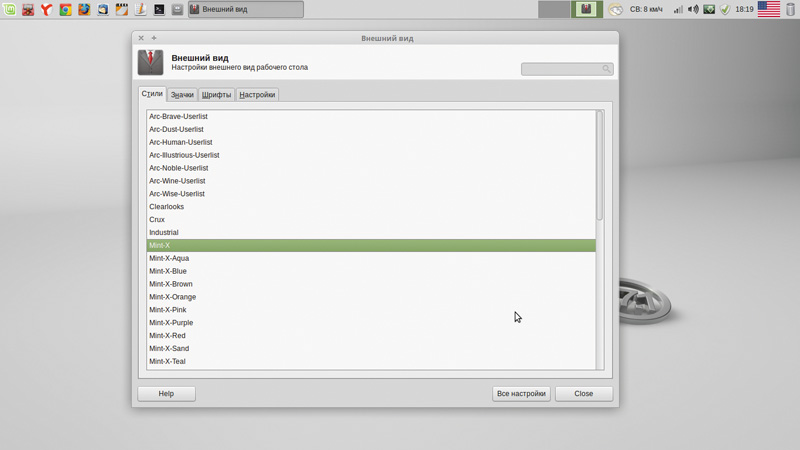800x450 pixels.
Task: Choose the Crux theme
Action: point(371,219)
